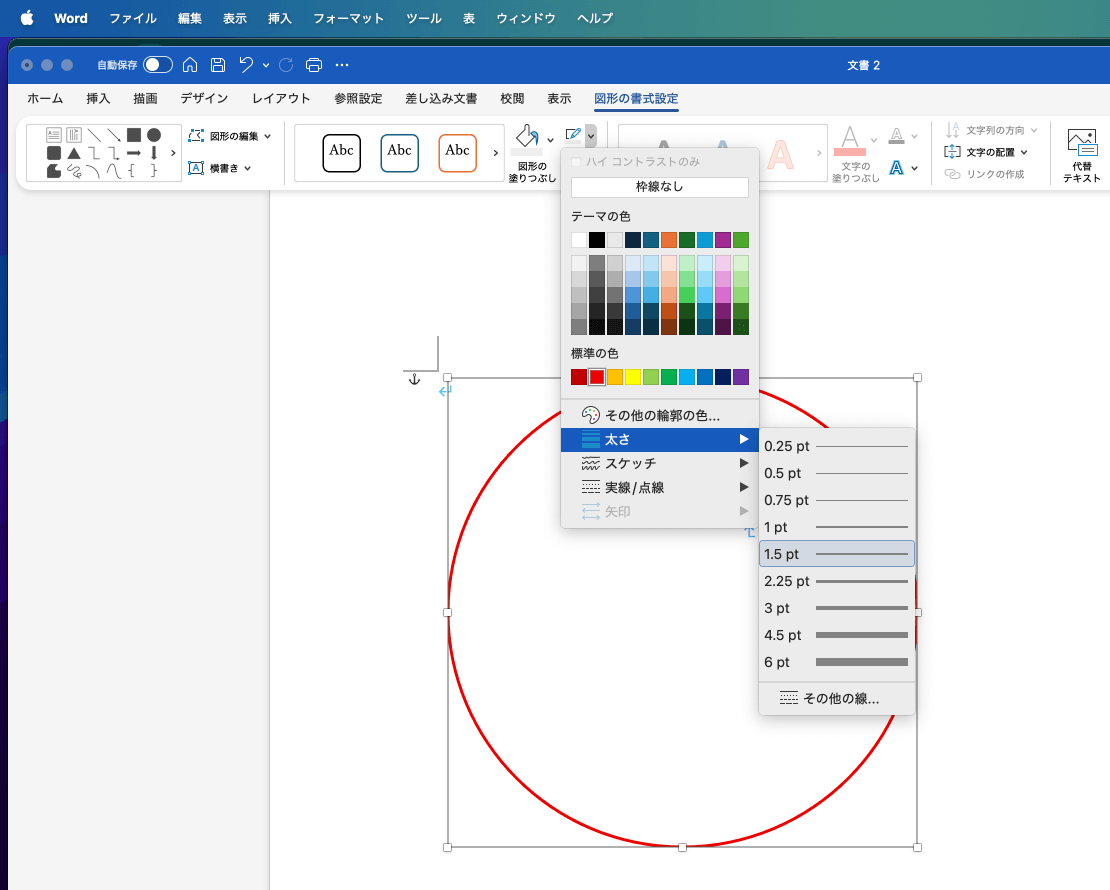Click the 太さ weight menu item
The image size is (1110, 890).
pos(660,440)
